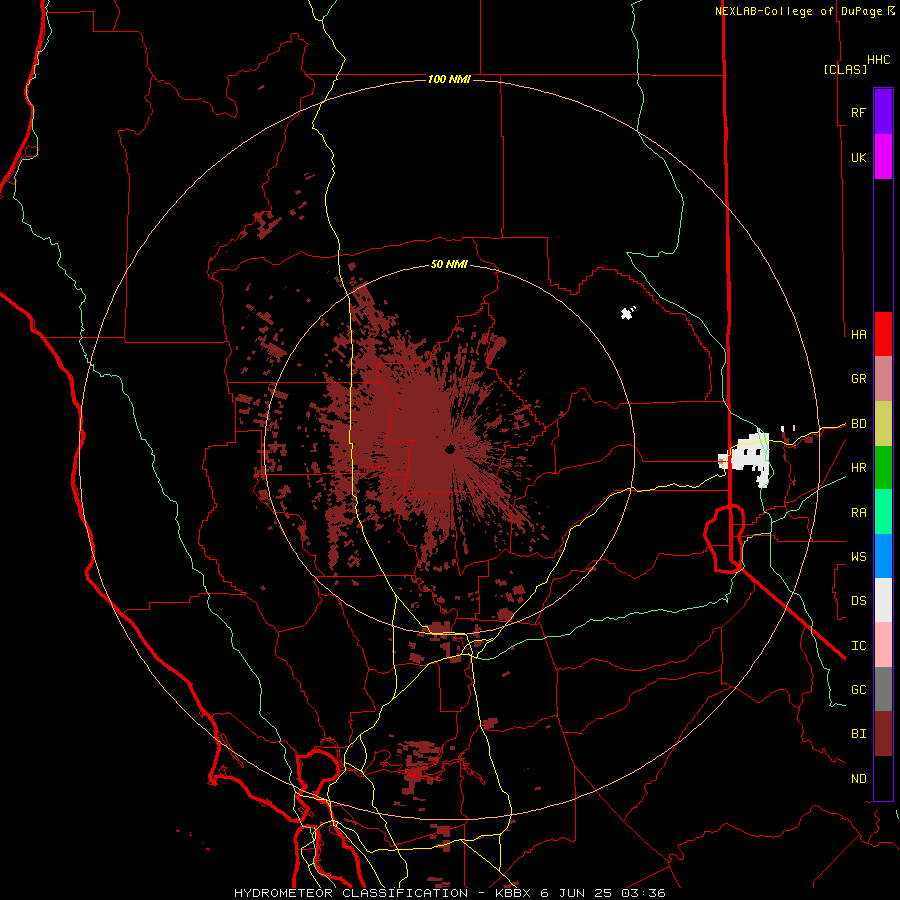
Task: Click the magenta UK legend color block
Action: (x=883, y=157)
